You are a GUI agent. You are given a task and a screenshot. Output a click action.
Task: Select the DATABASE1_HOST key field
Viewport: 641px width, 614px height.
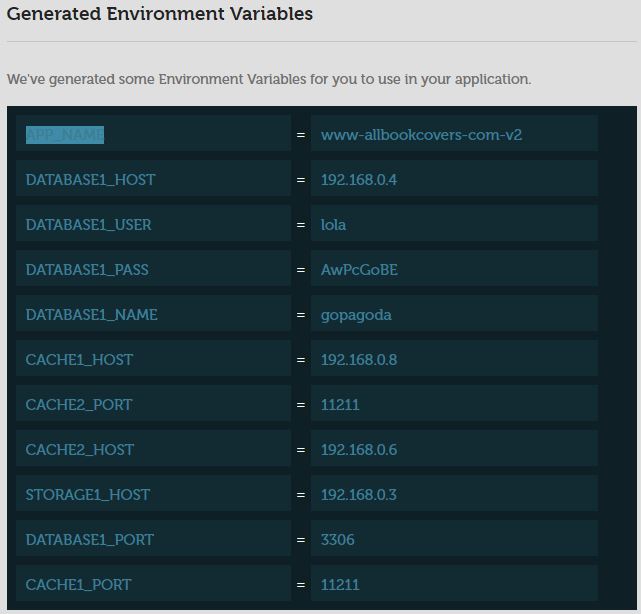(153, 179)
